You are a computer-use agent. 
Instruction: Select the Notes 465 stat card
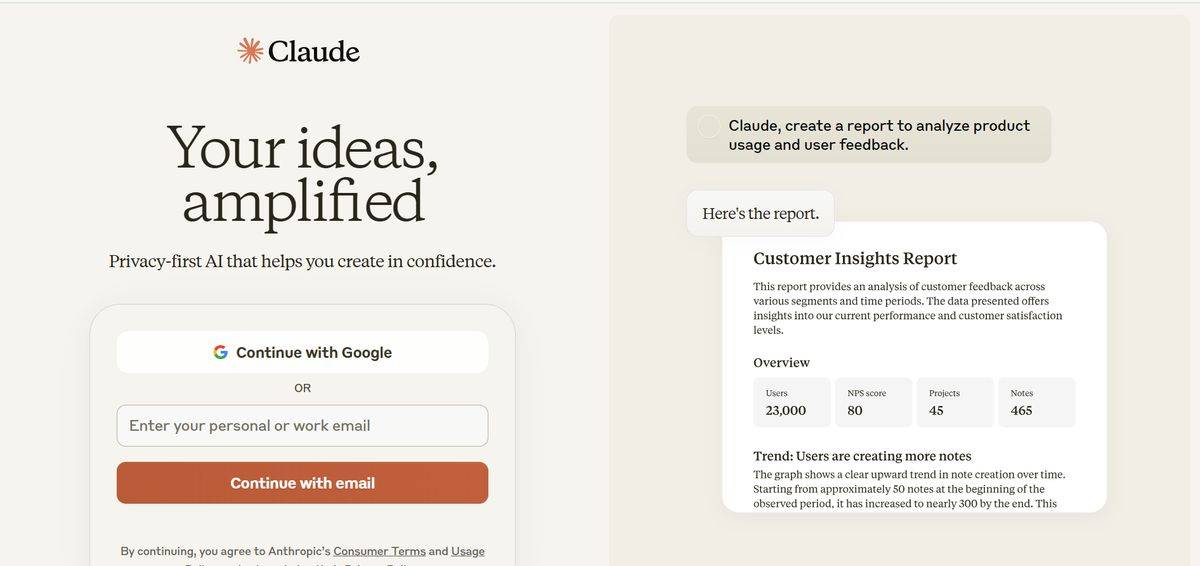click(1036, 402)
